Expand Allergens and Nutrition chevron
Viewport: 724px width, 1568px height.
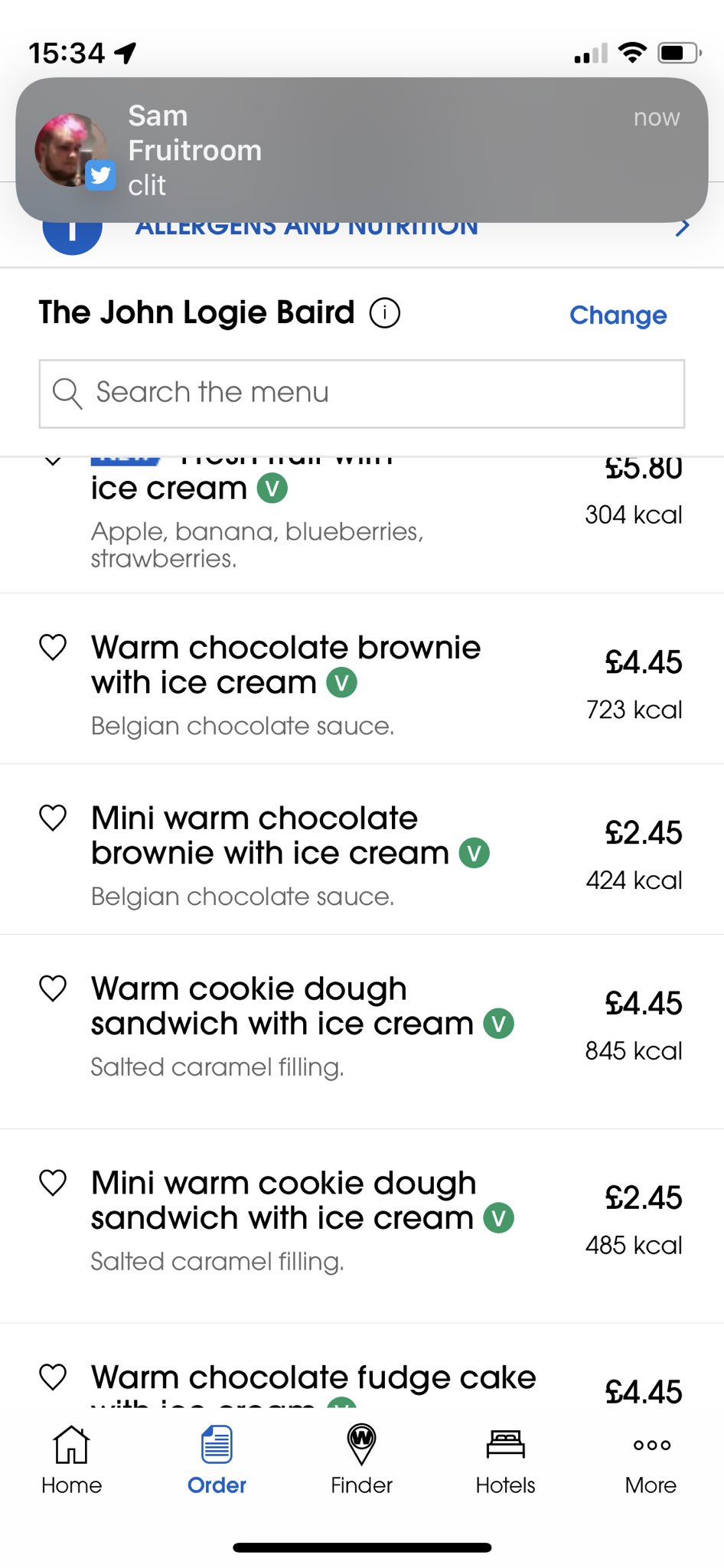click(683, 227)
